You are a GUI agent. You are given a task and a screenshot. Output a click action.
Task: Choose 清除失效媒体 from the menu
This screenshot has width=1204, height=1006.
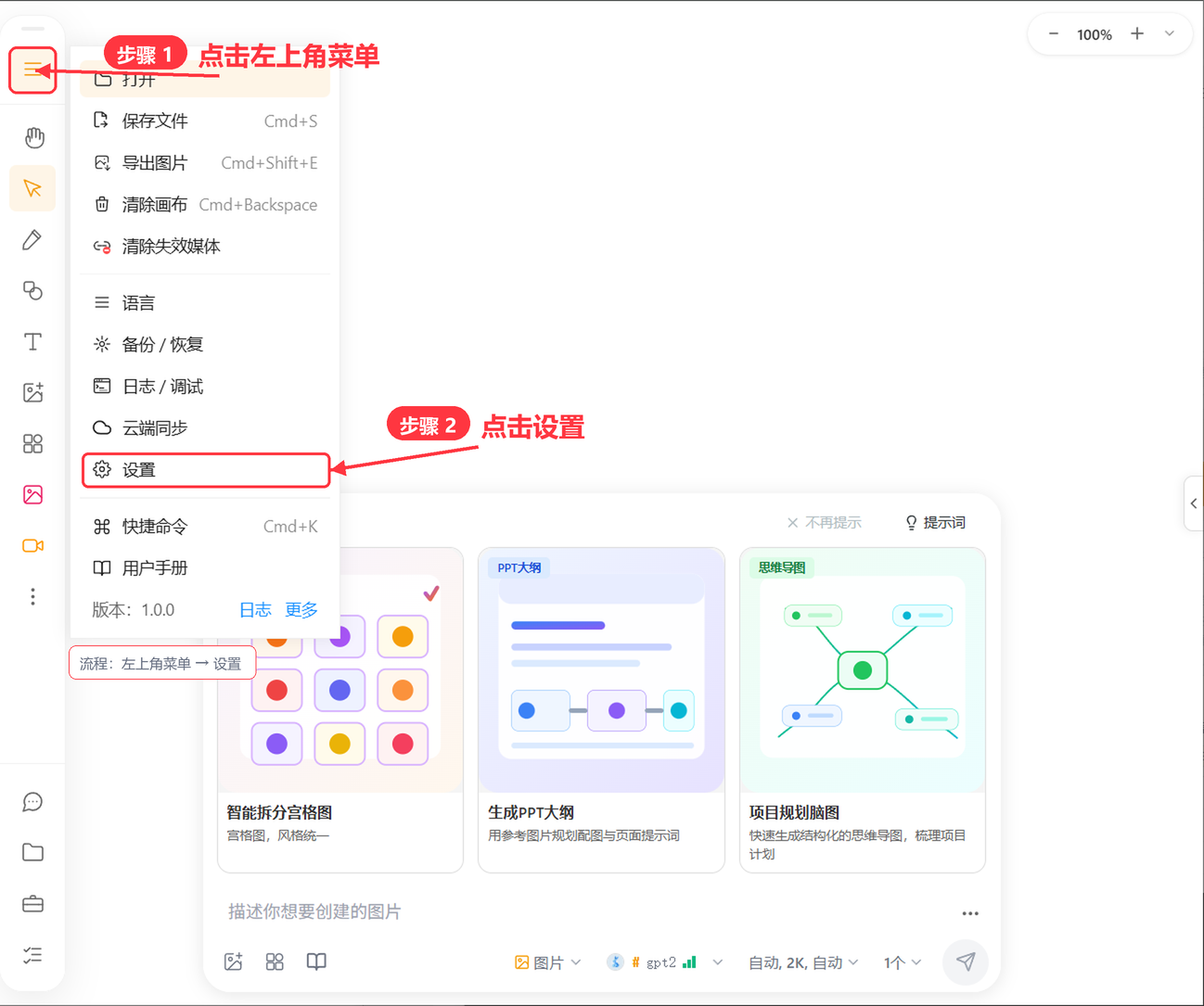click(205, 247)
